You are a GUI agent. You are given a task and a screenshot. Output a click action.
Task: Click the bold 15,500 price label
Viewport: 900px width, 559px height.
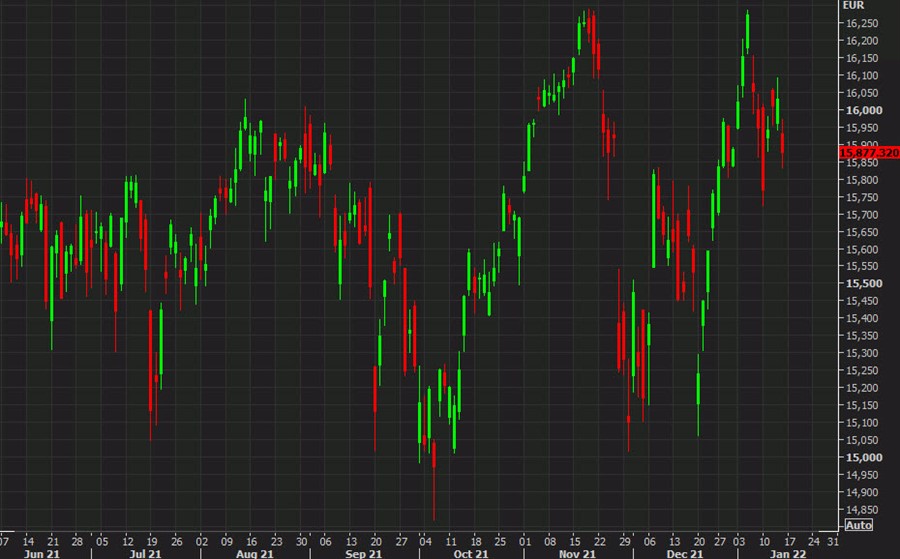pos(864,284)
